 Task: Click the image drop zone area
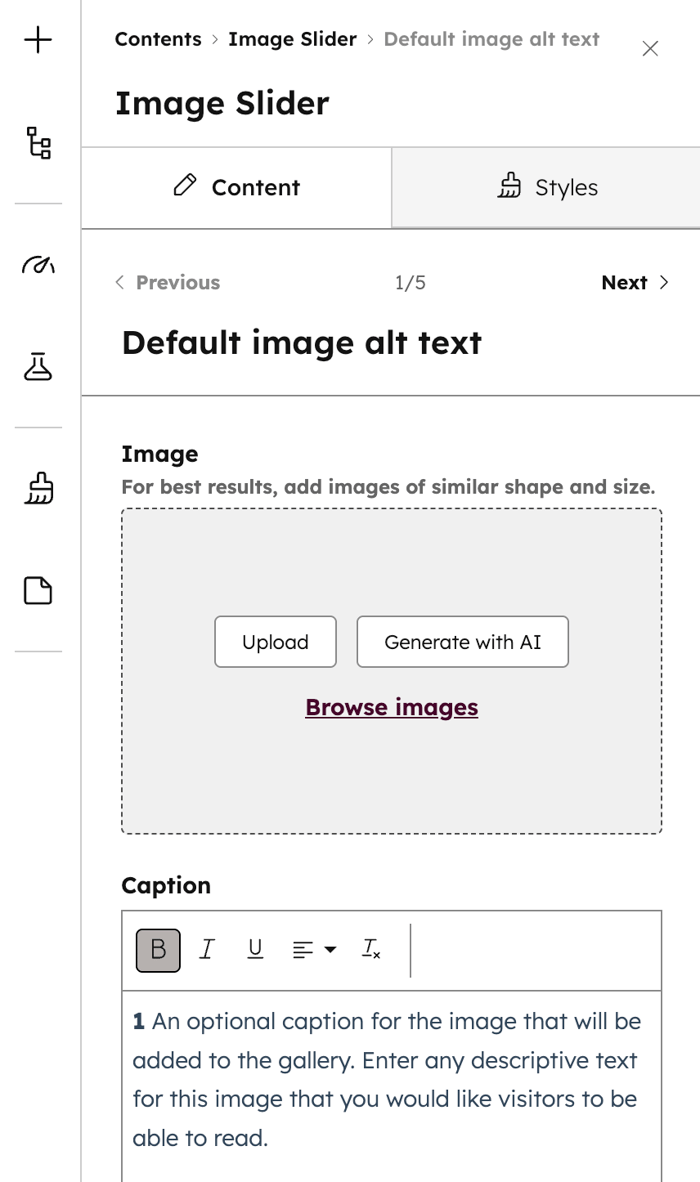click(392, 671)
